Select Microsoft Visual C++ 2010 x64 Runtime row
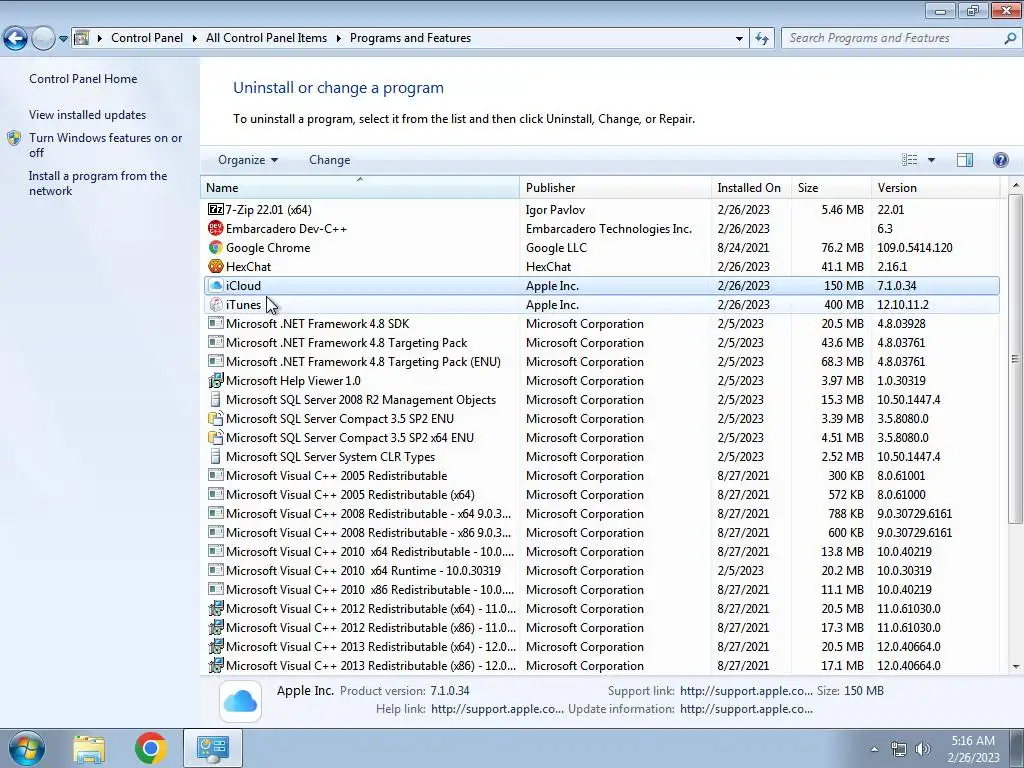 (601, 571)
